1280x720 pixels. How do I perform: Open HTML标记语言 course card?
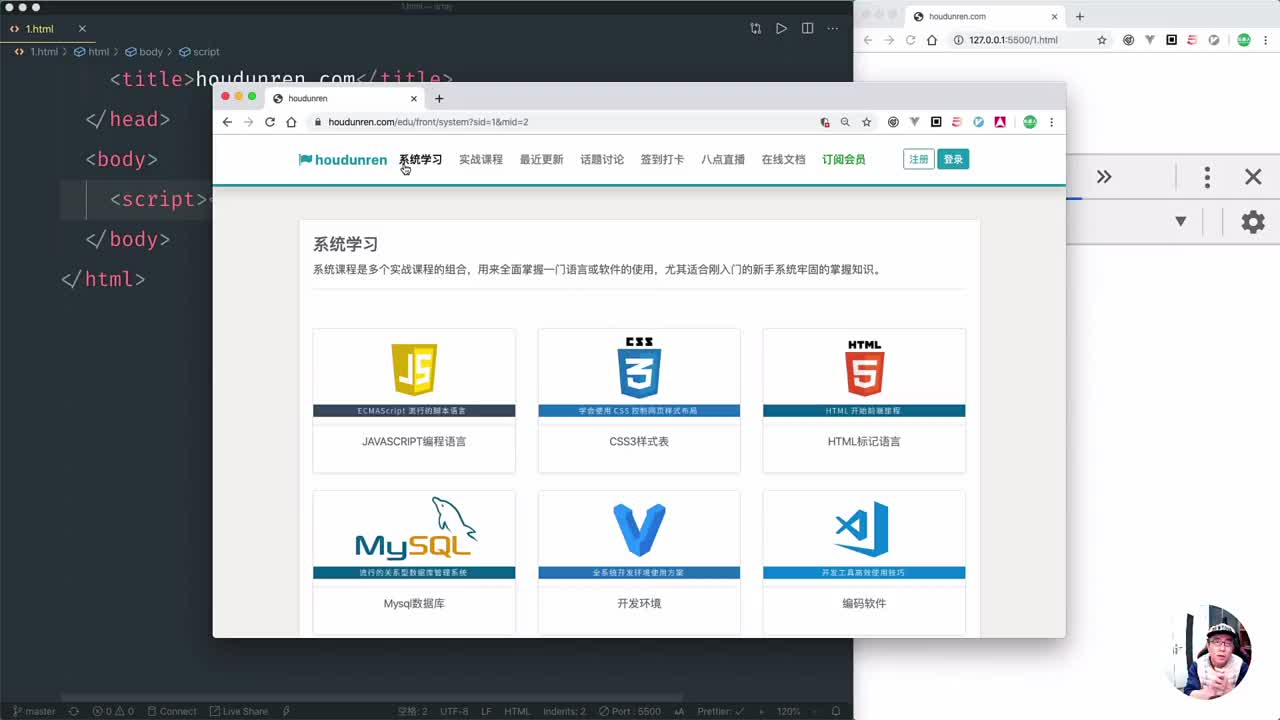point(864,401)
